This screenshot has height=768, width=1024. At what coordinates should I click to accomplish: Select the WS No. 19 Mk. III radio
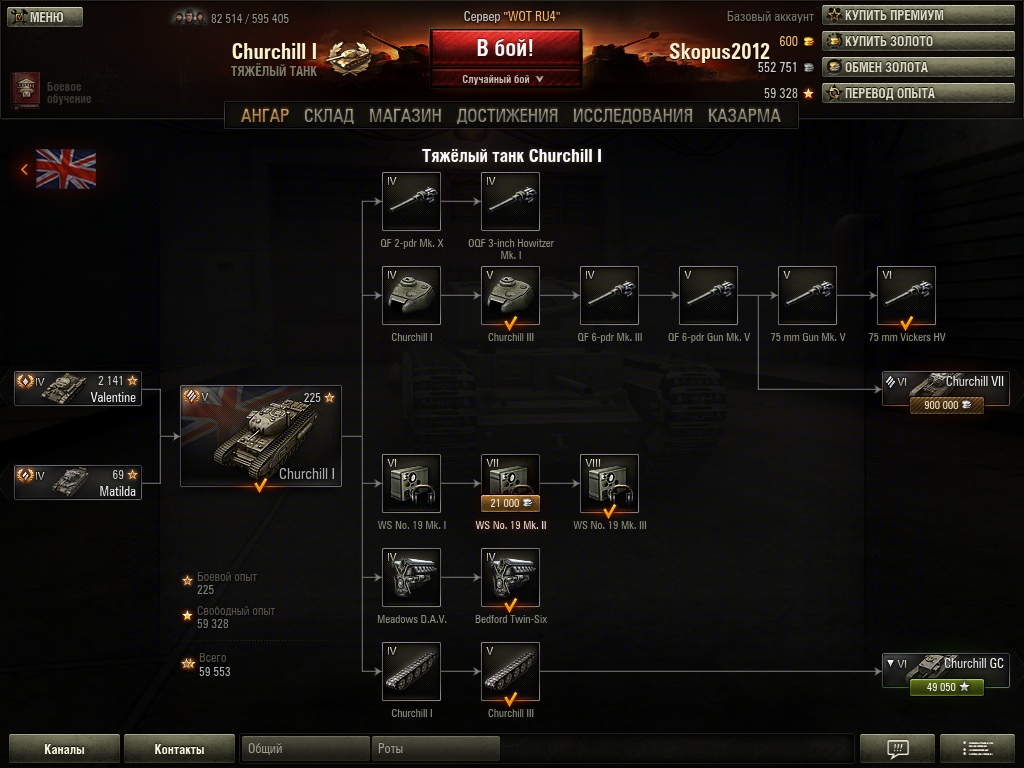tap(609, 483)
